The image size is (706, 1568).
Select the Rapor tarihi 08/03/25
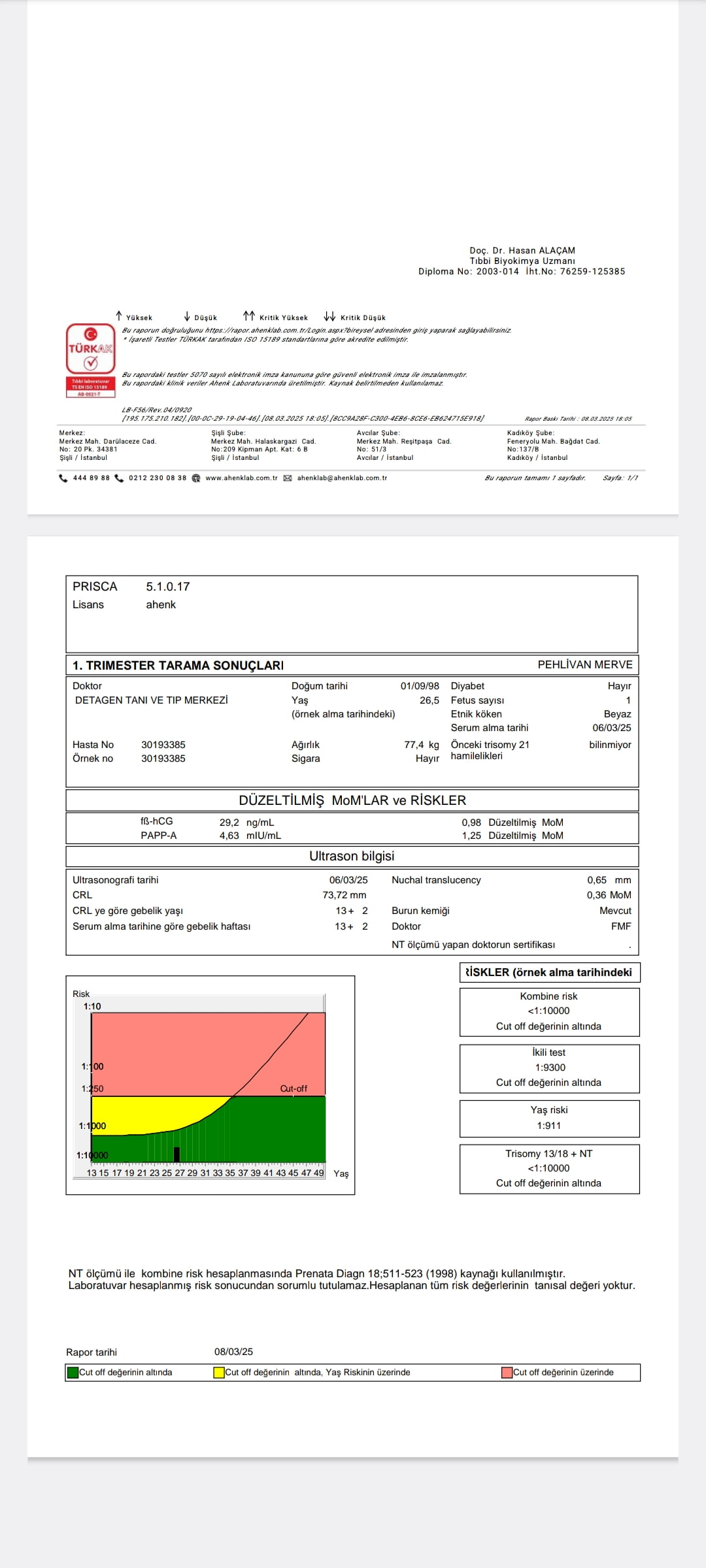[233, 1352]
